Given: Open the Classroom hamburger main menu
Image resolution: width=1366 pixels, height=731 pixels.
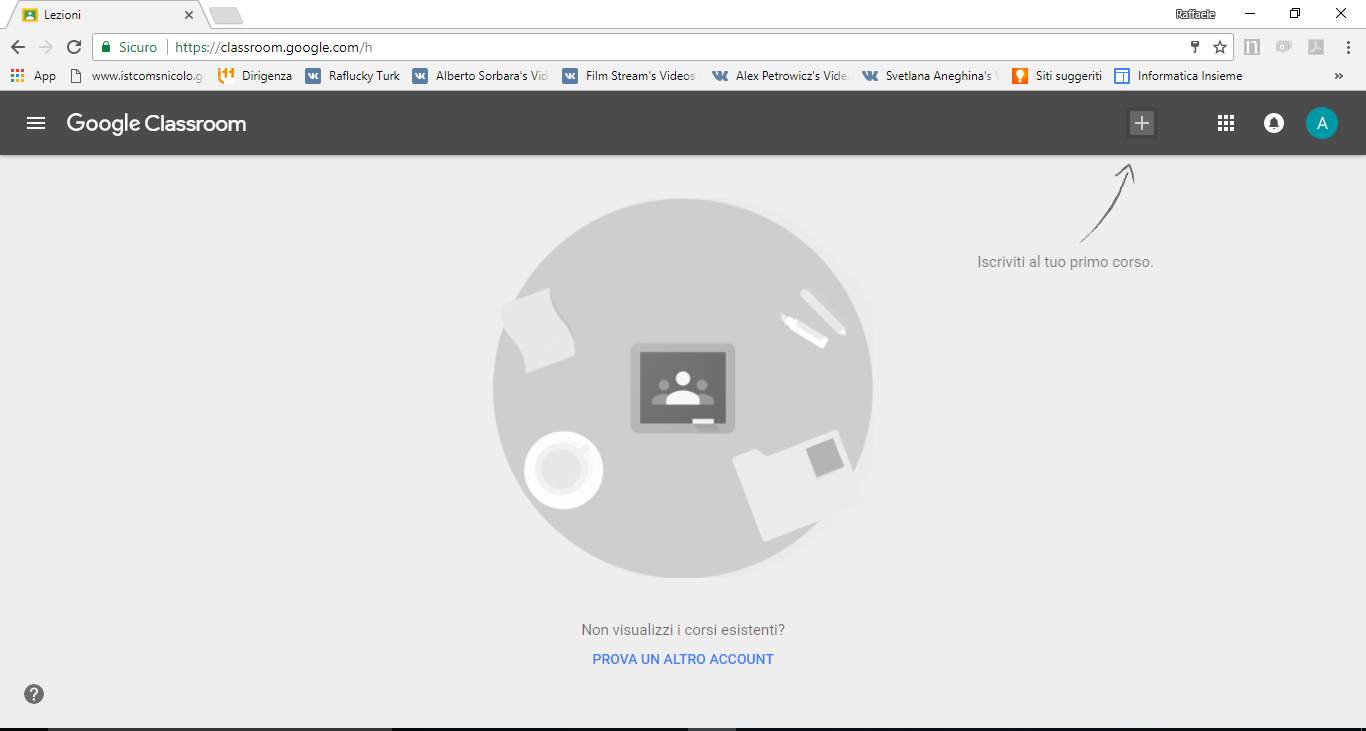Looking at the screenshot, I should click(36, 123).
